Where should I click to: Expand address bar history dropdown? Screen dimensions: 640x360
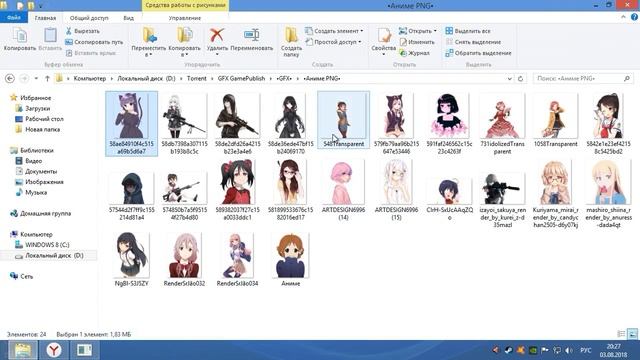pyautogui.click(x=509, y=78)
